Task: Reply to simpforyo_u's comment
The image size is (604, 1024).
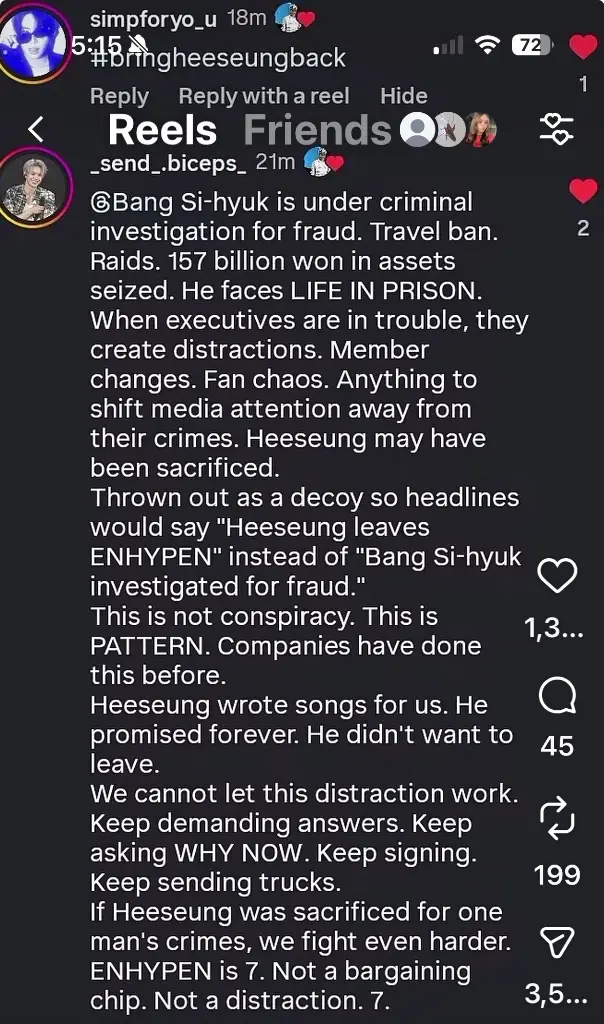Action: (119, 96)
